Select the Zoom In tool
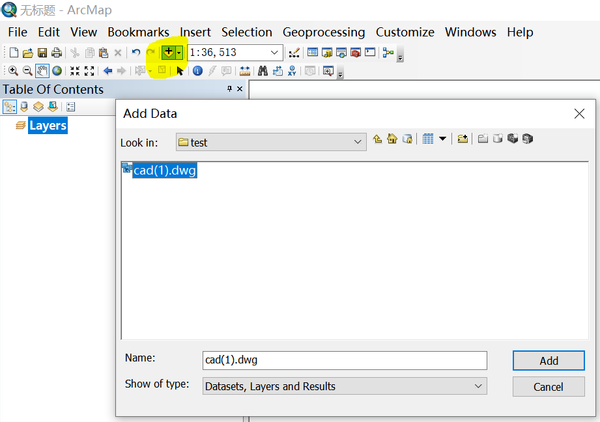 (13, 71)
